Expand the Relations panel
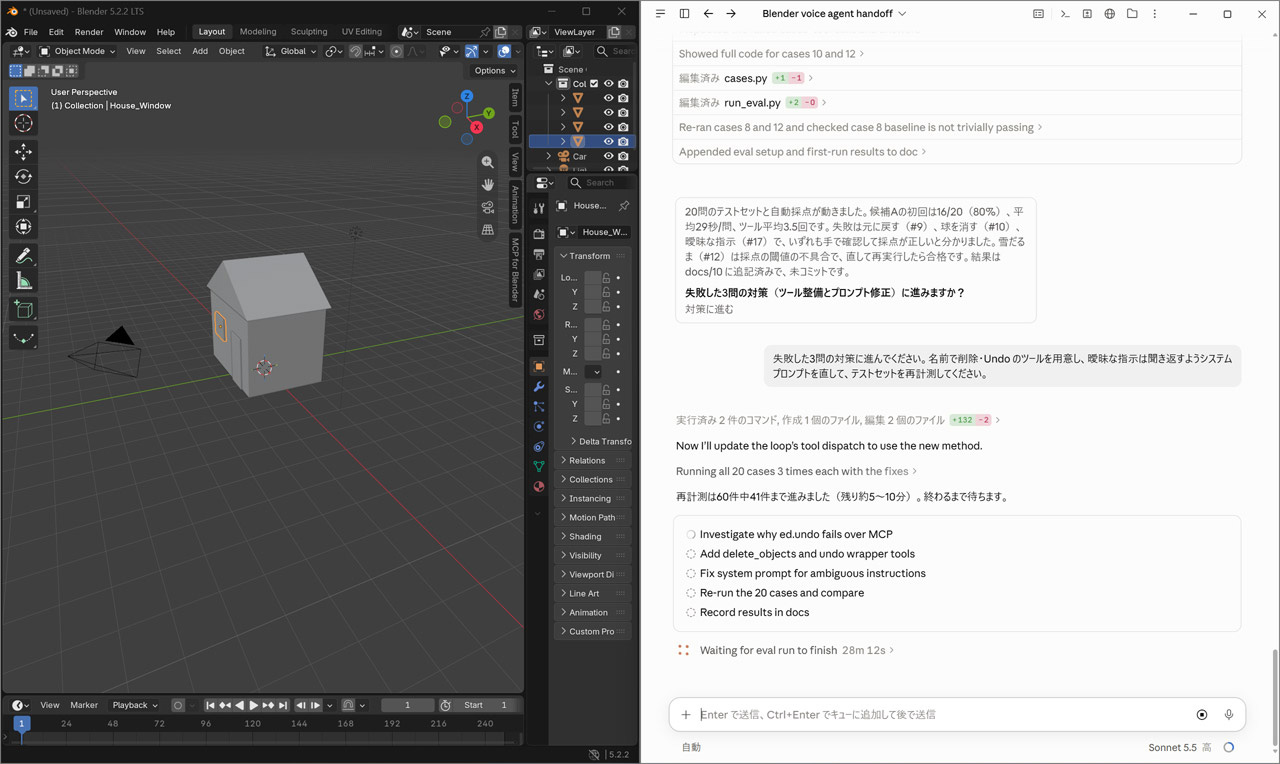The image size is (1280, 764). [591, 461]
